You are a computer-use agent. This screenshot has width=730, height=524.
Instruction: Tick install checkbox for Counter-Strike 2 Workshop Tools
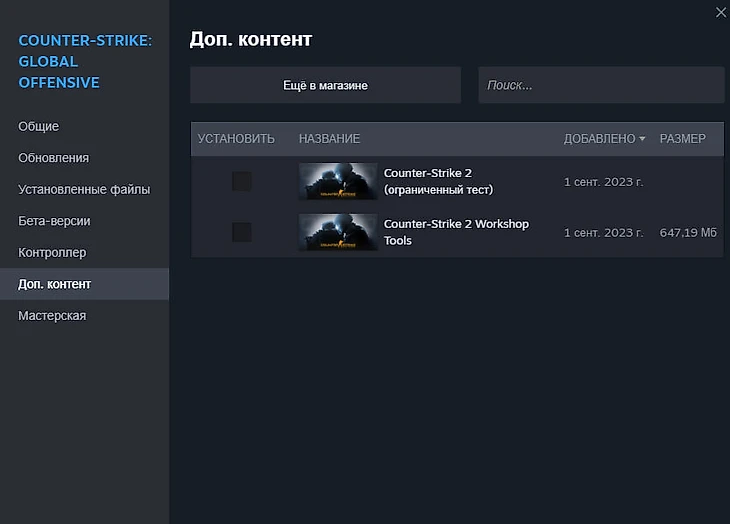pyautogui.click(x=241, y=232)
